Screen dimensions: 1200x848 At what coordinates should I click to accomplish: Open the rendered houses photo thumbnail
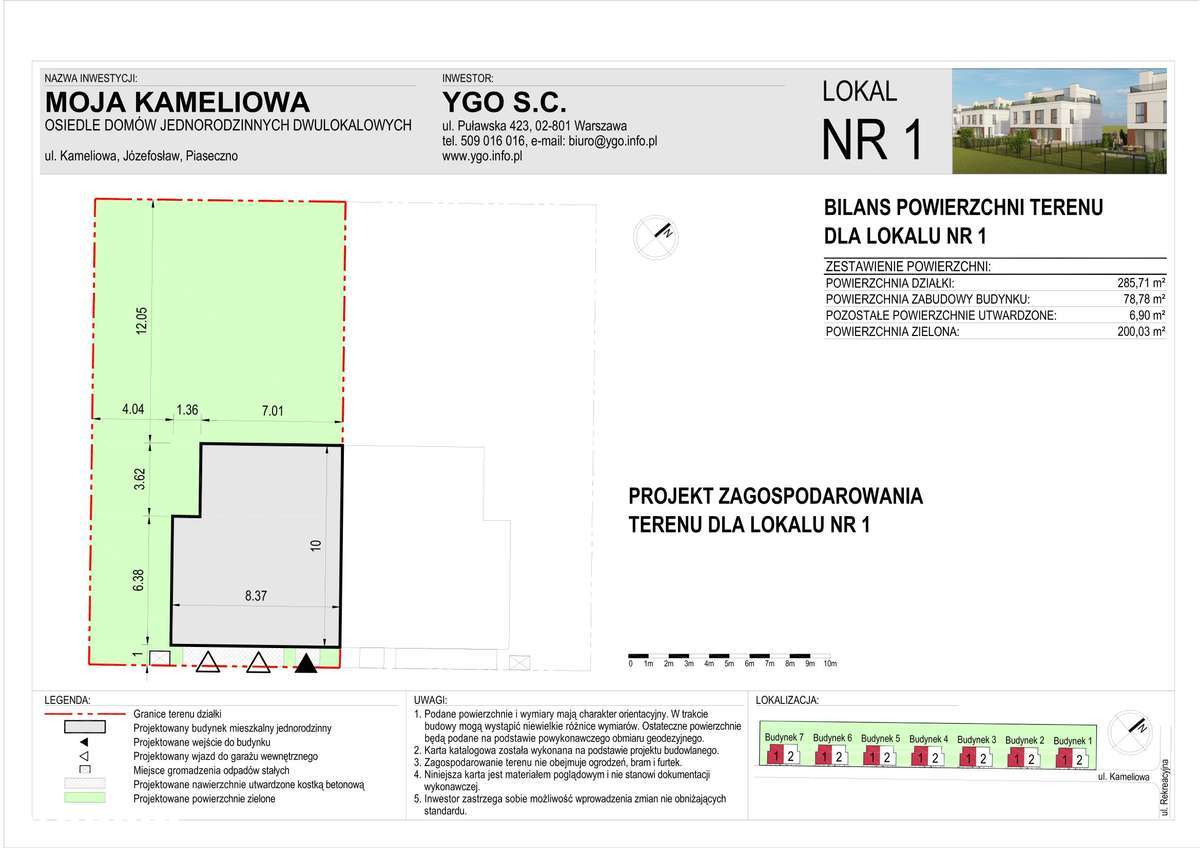point(1059,121)
